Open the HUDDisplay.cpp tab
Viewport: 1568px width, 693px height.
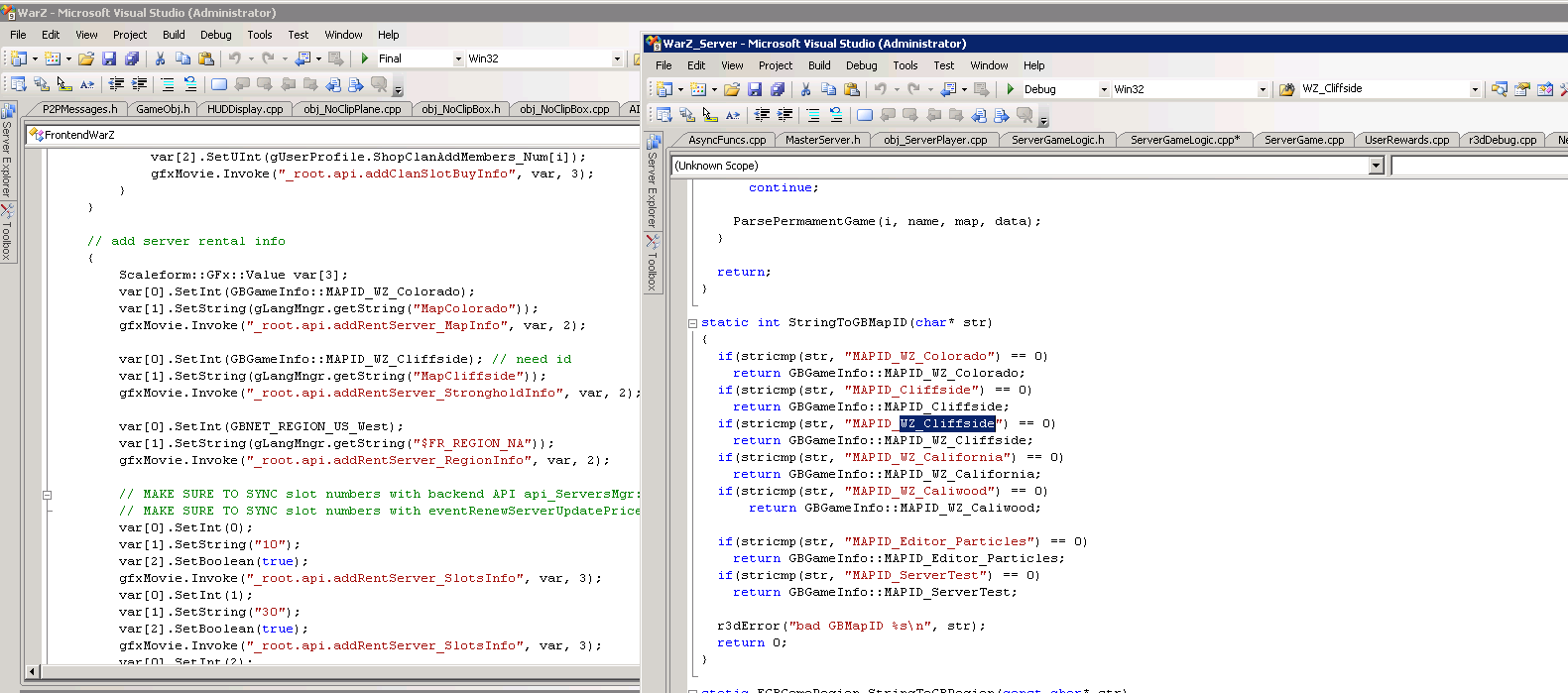pos(245,109)
